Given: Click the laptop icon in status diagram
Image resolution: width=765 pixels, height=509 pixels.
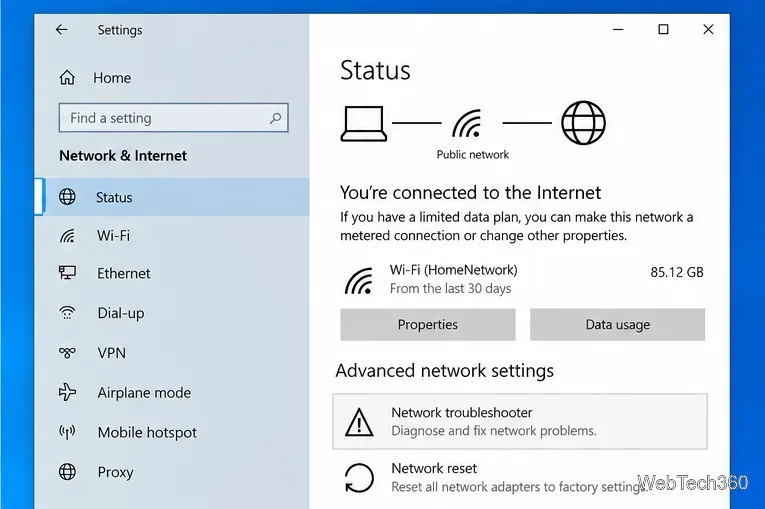Looking at the screenshot, I should [x=363, y=123].
